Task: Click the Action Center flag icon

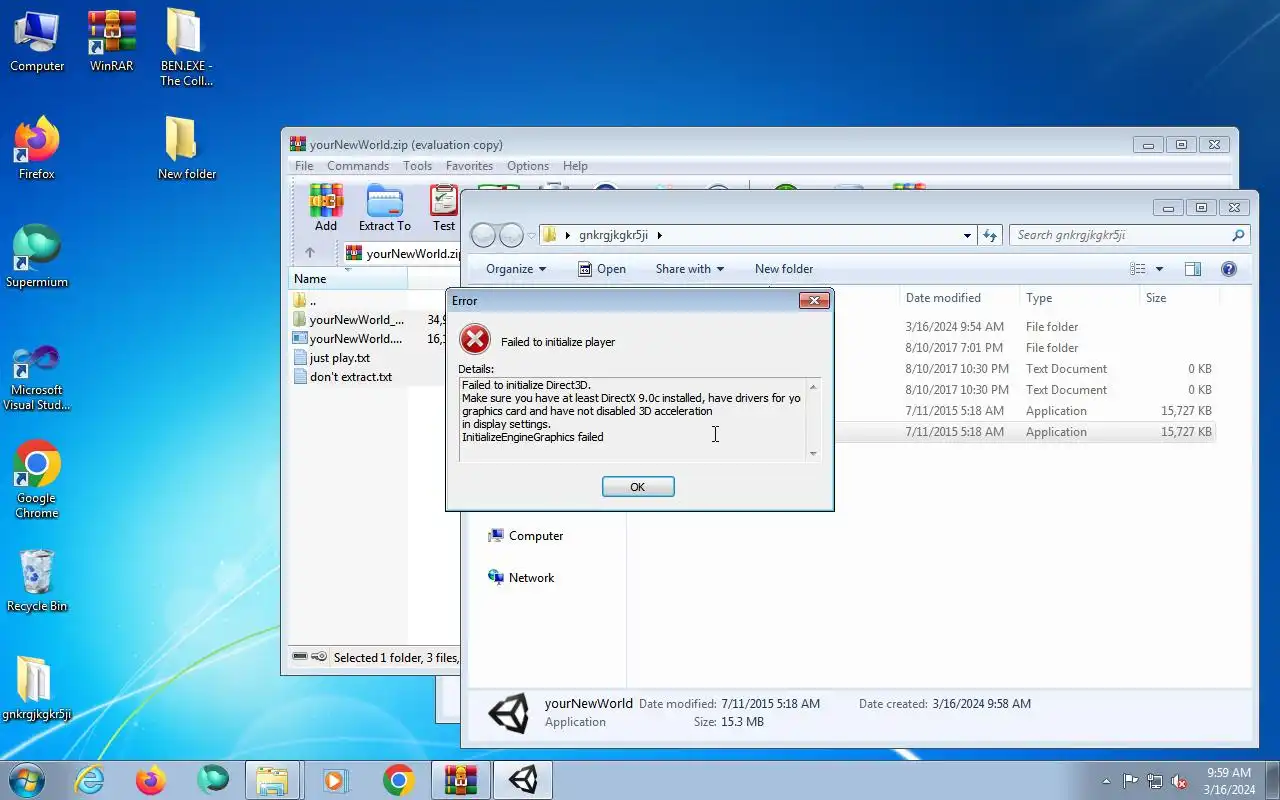Action: click(1131, 781)
